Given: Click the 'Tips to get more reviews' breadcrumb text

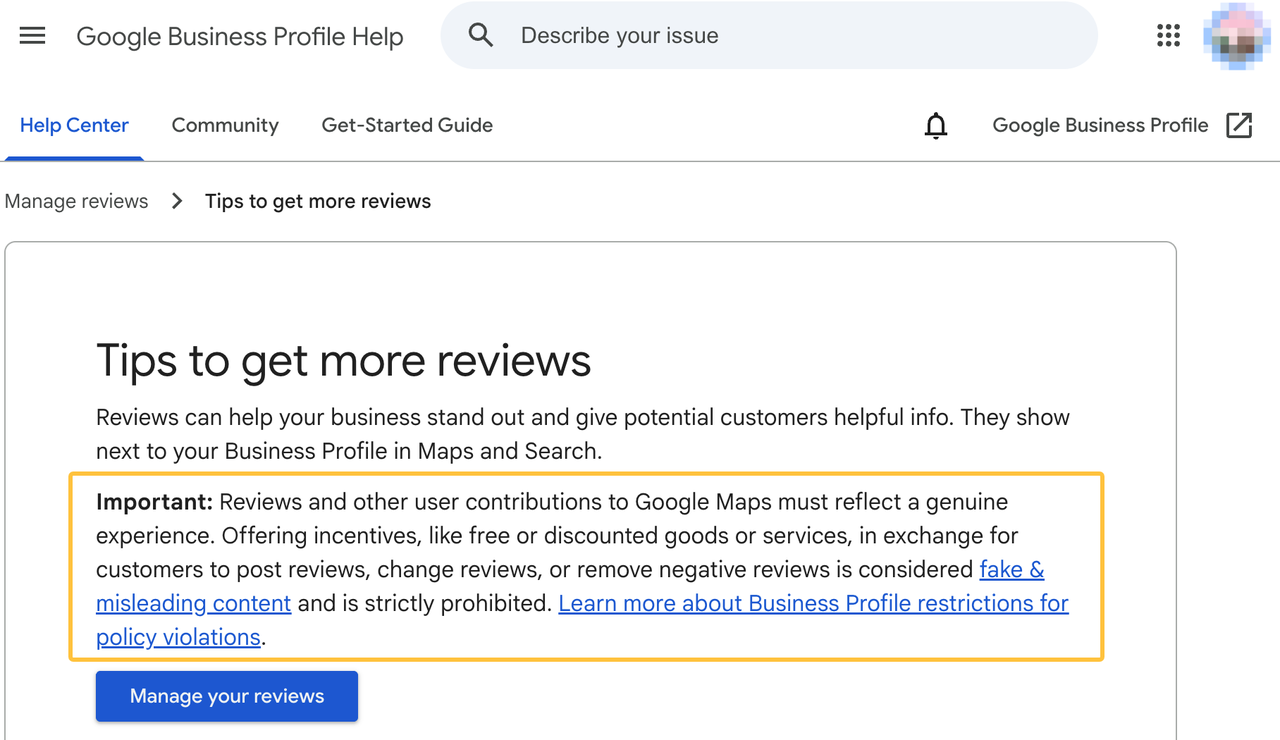Looking at the screenshot, I should point(318,201).
